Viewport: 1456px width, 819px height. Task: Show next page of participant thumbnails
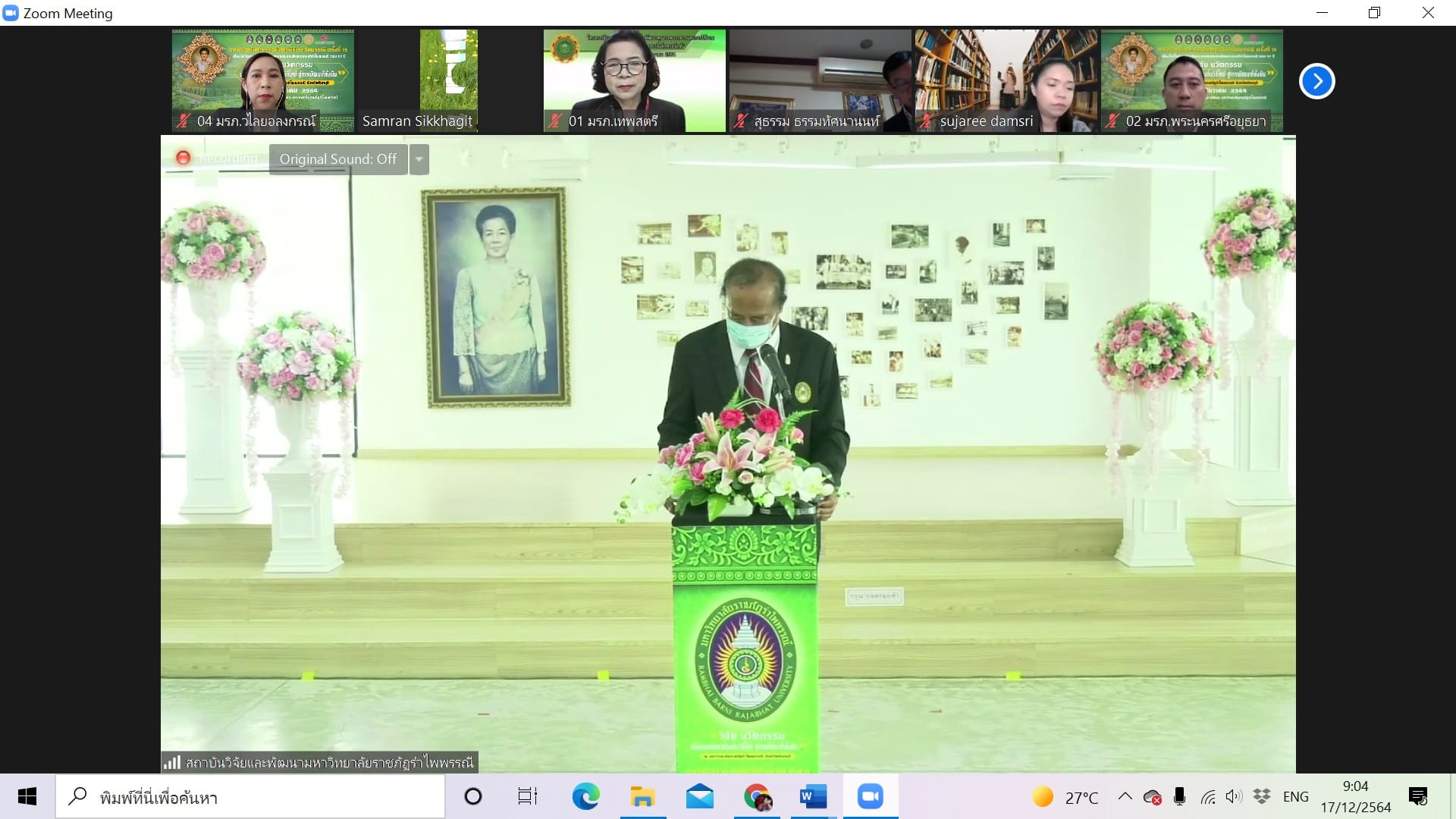pyautogui.click(x=1316, y=81)
